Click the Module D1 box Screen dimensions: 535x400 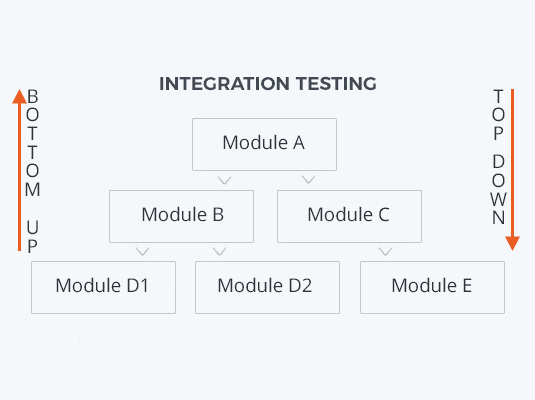(x=103, y=287)
